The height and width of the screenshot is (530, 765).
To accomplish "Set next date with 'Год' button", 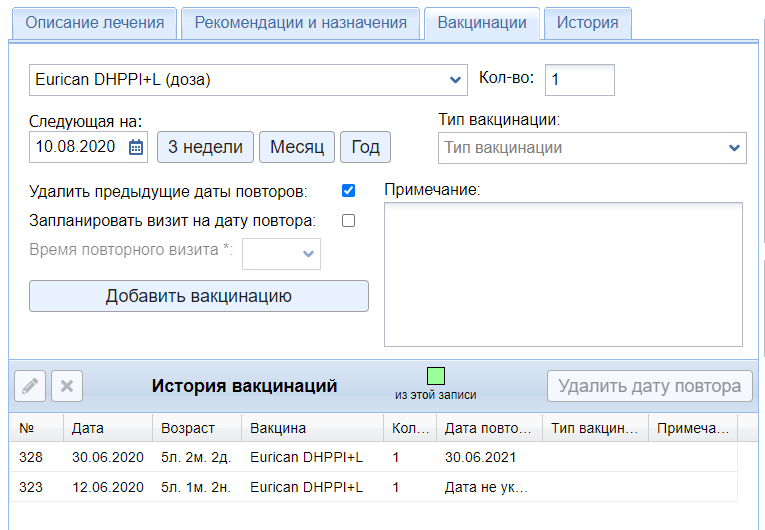I will tap(365, 147).
